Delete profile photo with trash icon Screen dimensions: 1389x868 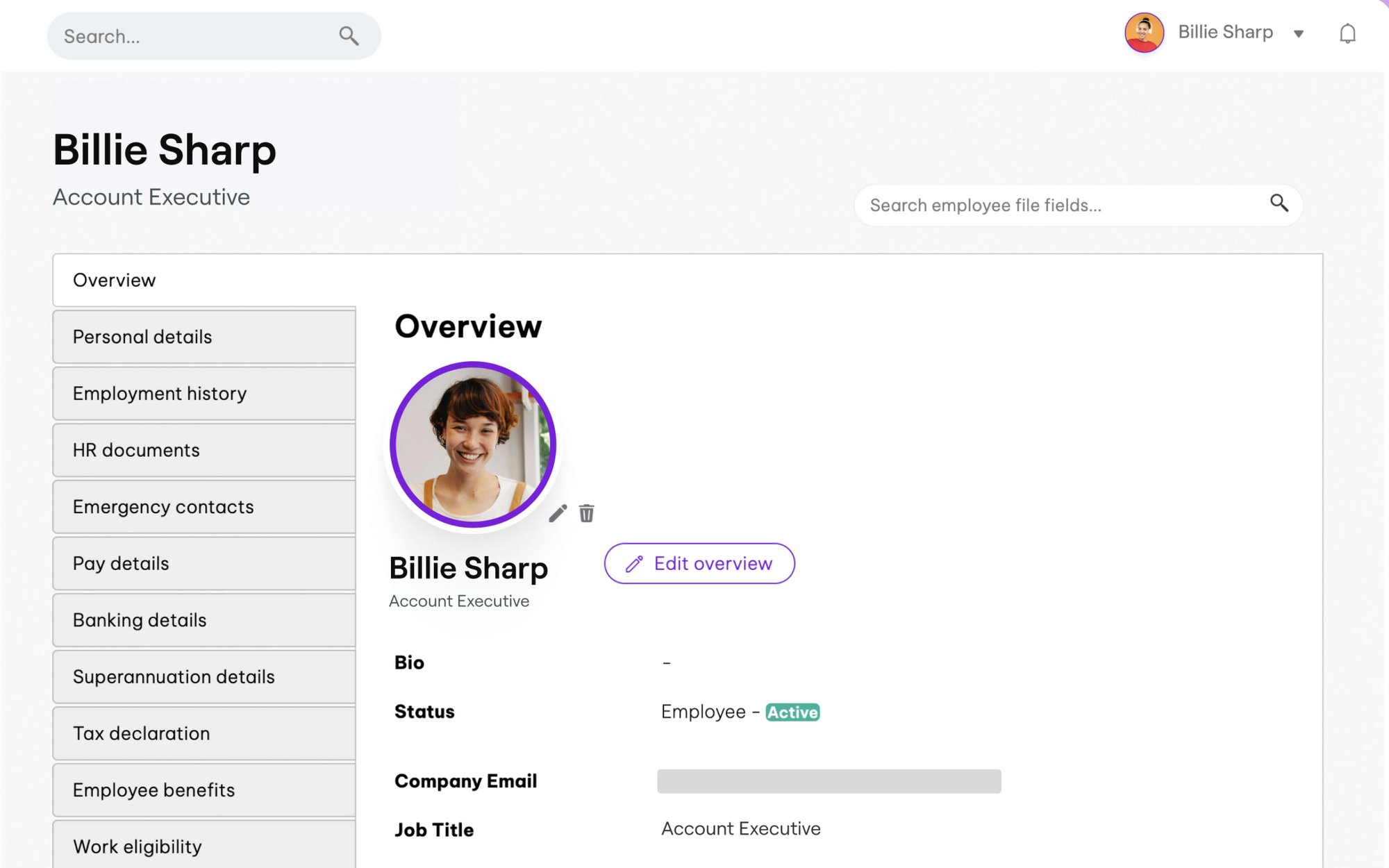pyautogui.click(x=587, y=513)
